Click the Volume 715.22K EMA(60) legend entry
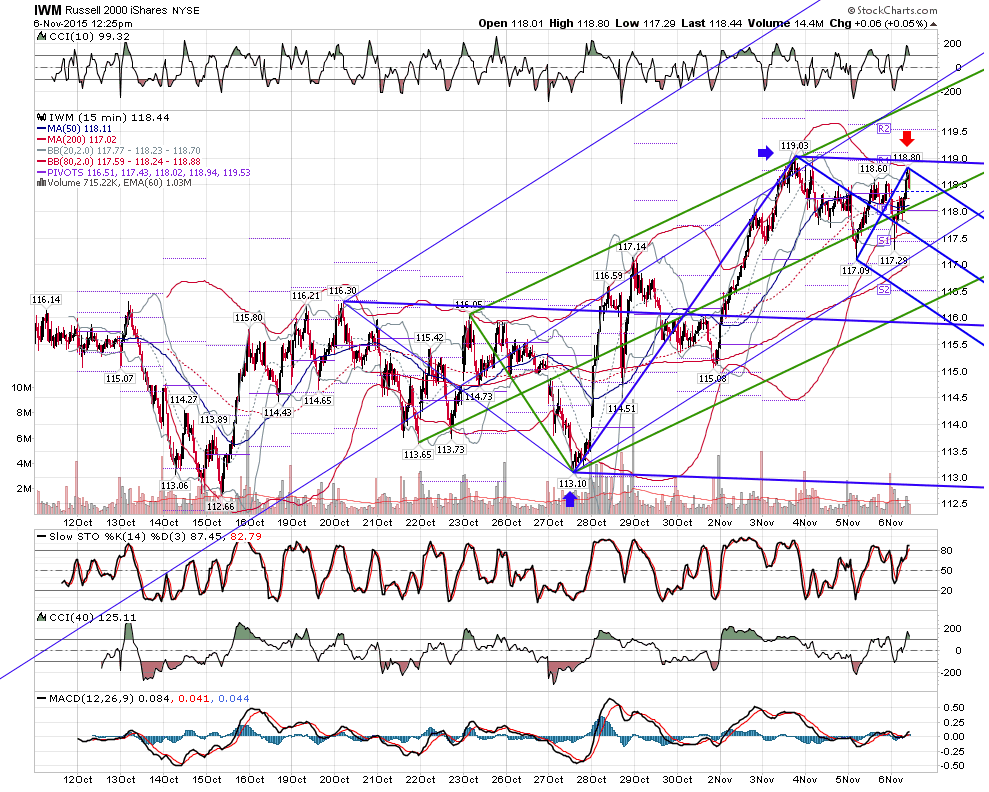Viewport: 989px width, 792px height. 114,183
